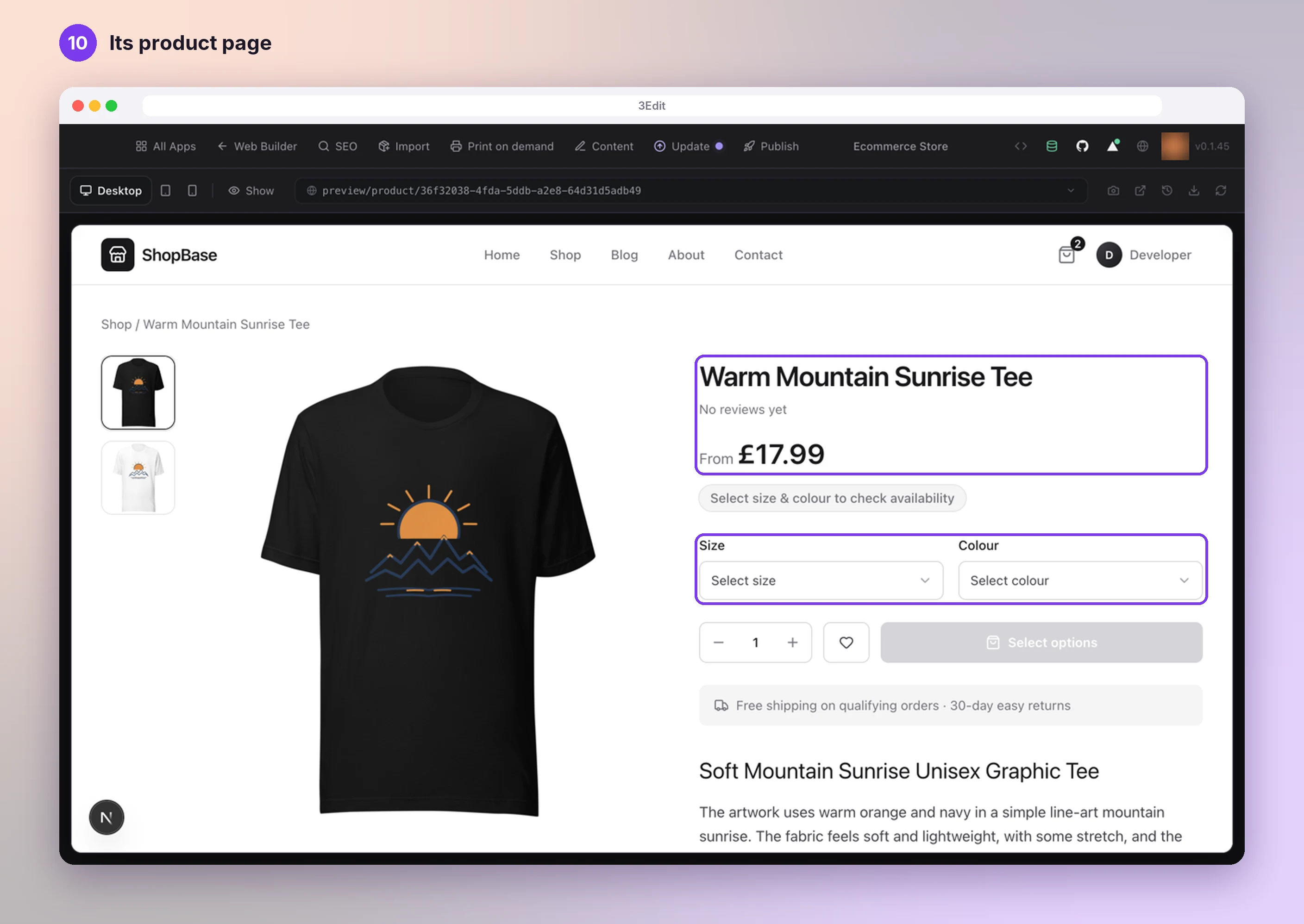This screenshot has width=1304, height=924.
Task: Select the Desktop view mode
Action: coord(111,191)
